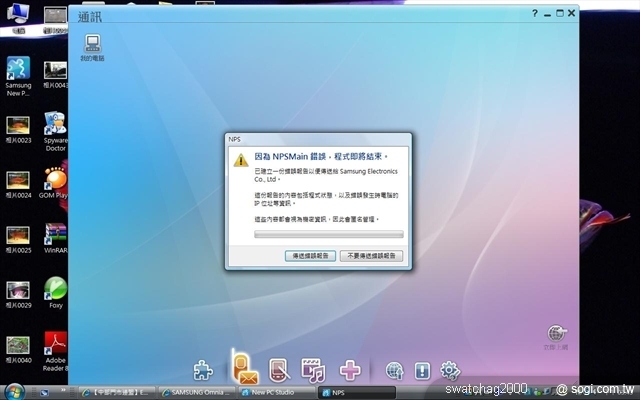
Task: Open Adobe Reader 8 desktop shortcut
Action: tap(56, 351)
